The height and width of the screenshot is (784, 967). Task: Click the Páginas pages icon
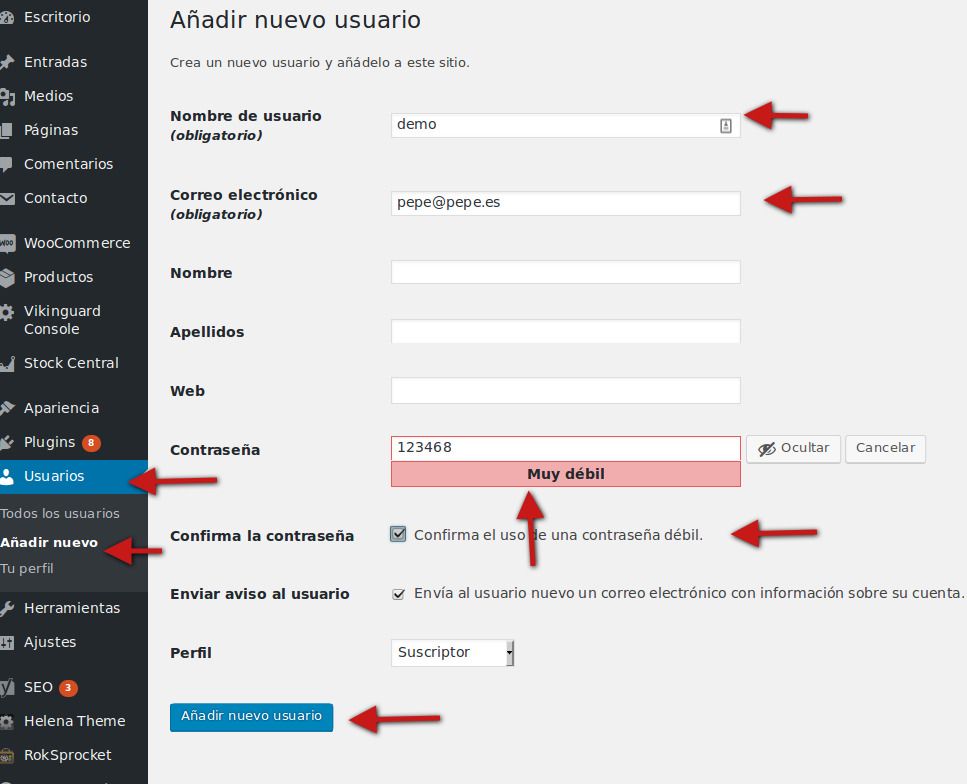point(6,130)
